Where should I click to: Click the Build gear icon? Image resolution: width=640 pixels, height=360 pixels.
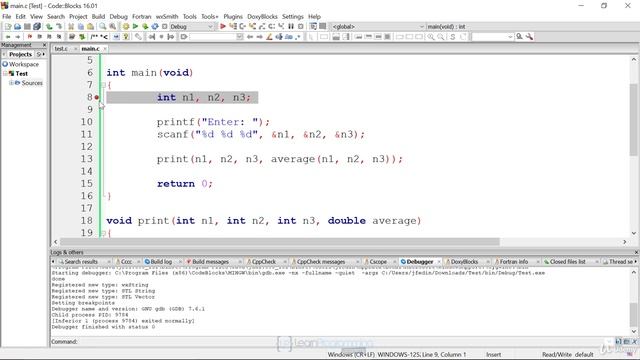126,27
